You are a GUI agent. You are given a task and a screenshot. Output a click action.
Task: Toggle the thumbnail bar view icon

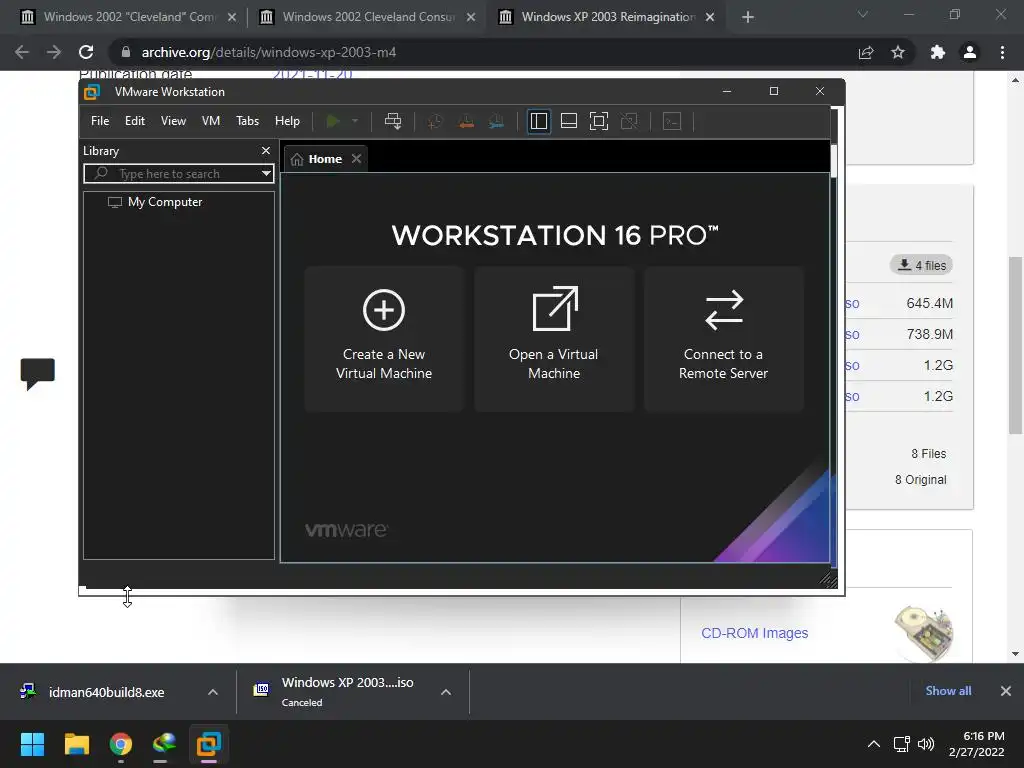click(x=569, y=121)
